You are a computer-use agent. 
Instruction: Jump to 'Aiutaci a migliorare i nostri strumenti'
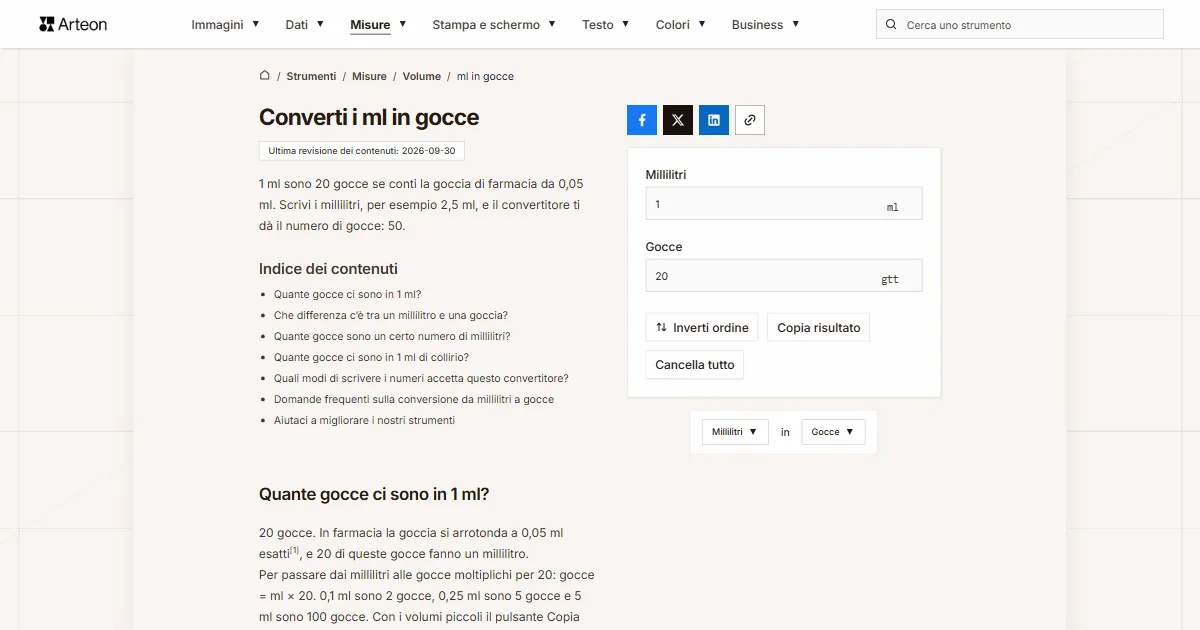(x=364, y=420)
